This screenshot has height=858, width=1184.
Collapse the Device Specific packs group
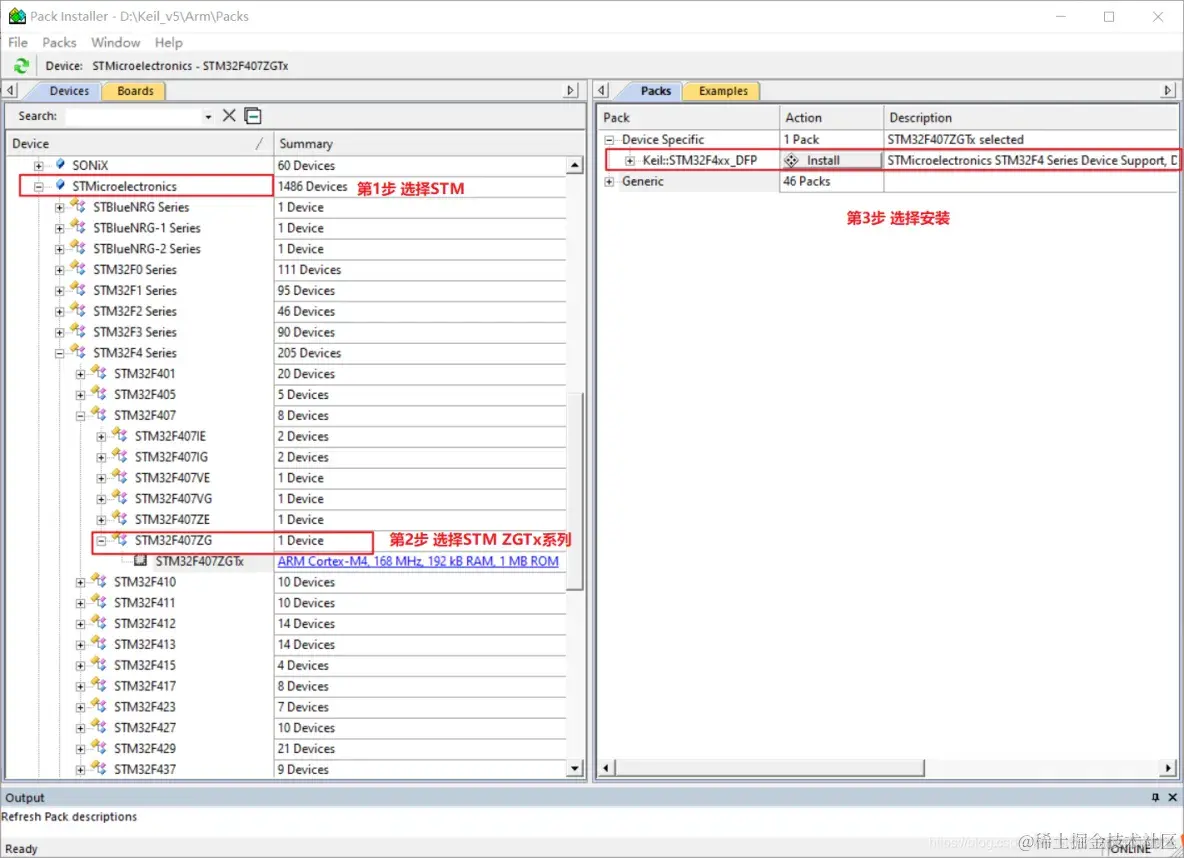tap(609, 140)
